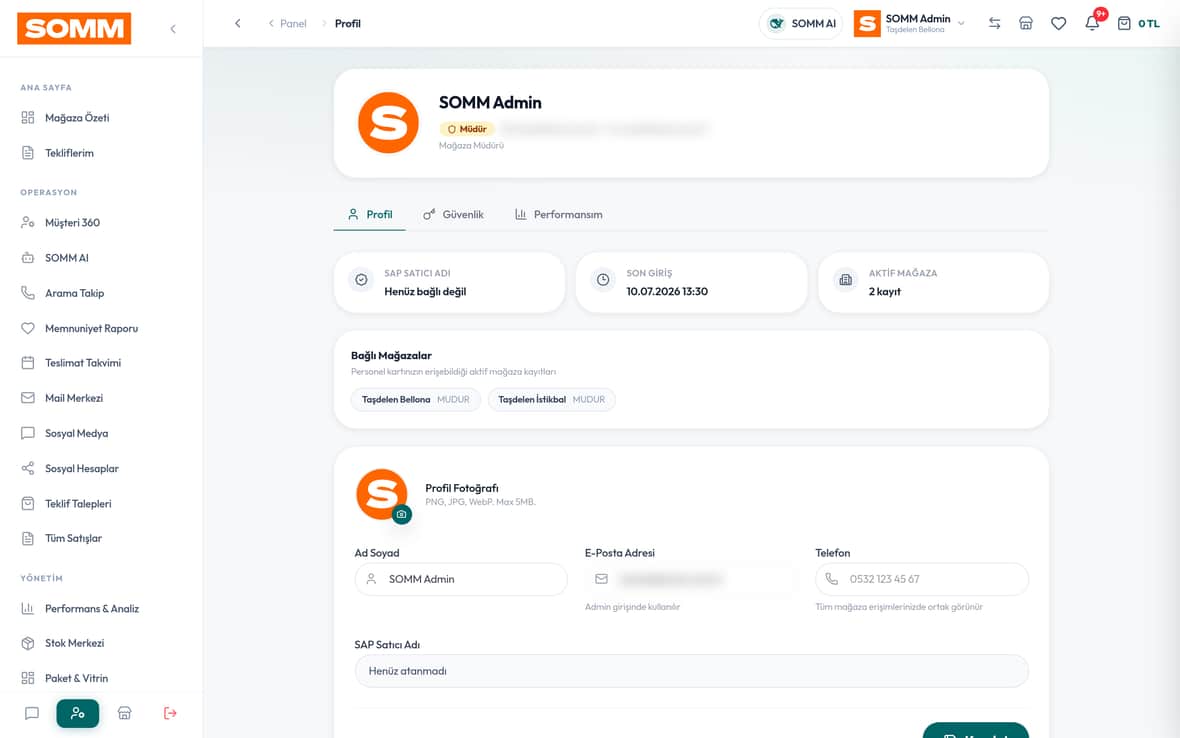The height and width of the screenshot is (738, 1180).
Task: Click the store icon in header
Action: tap(1026, 23)
